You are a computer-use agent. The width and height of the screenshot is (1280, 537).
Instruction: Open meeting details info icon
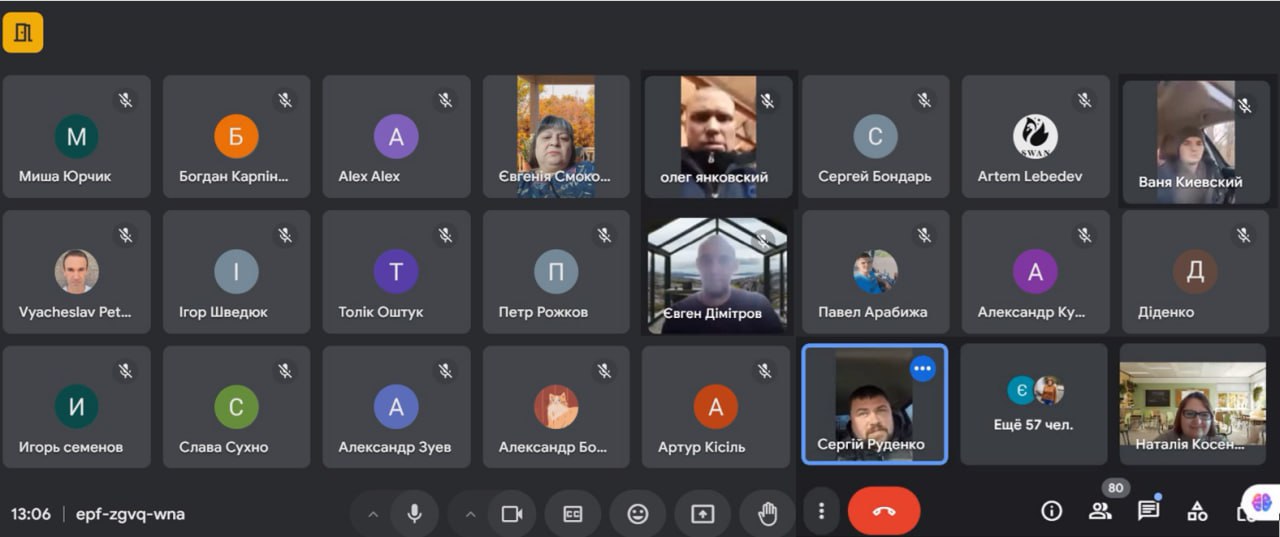(x=1051, y=511)
